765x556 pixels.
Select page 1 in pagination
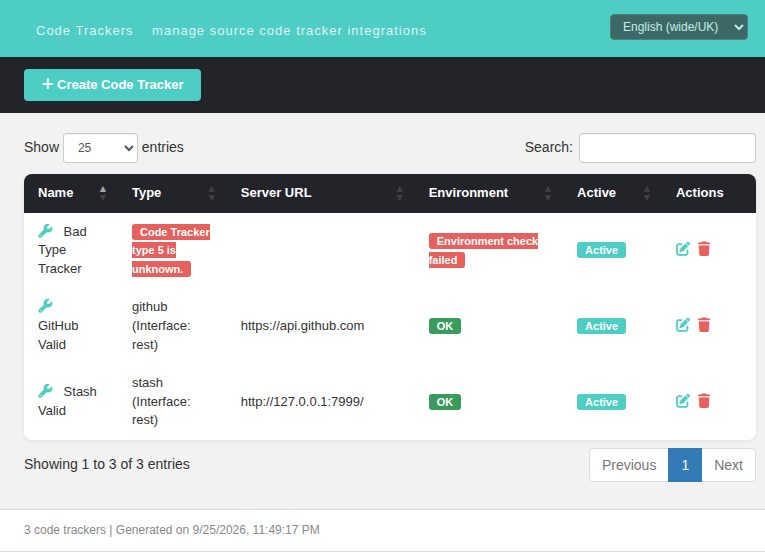pos(685,465)
